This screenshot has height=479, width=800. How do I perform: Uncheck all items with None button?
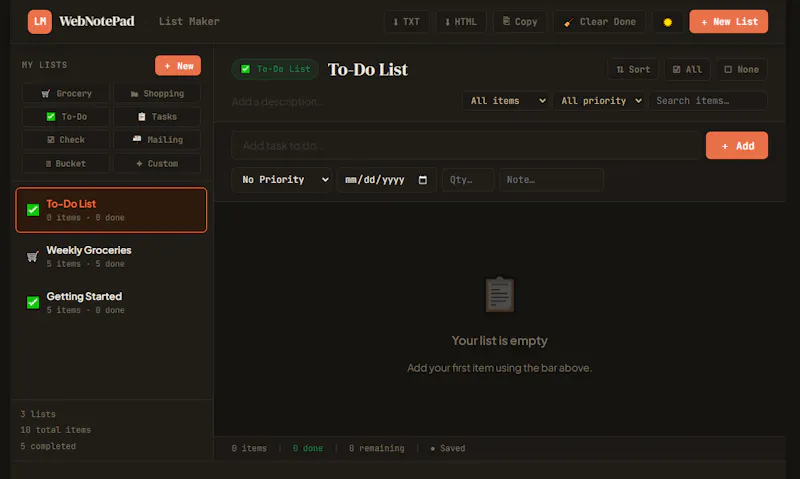[x=742, y=69]
